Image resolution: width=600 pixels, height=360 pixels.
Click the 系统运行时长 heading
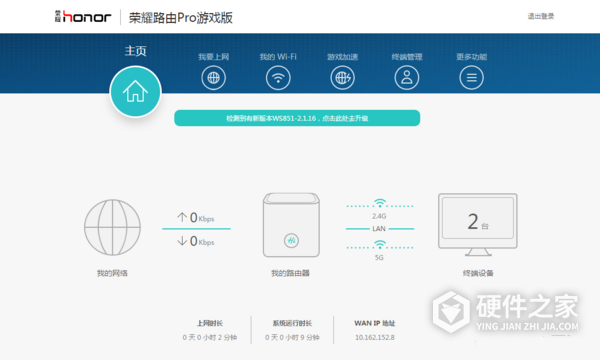(292, 323)
